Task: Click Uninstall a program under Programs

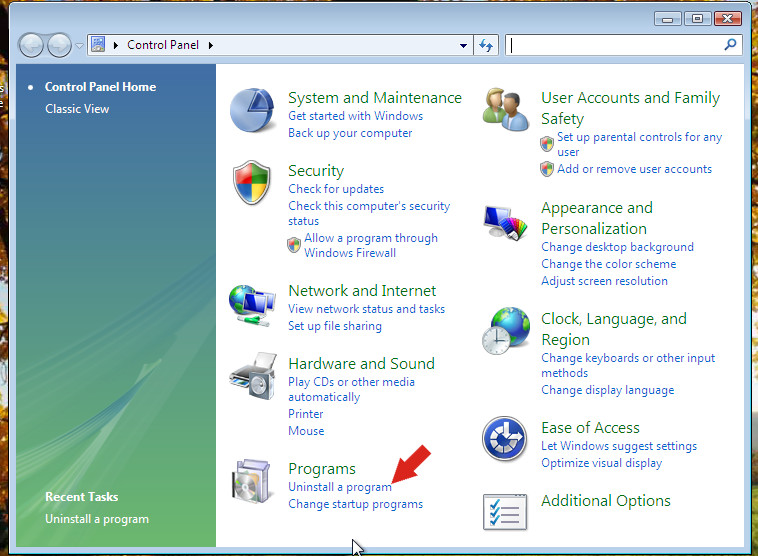Action: (340, 487)
